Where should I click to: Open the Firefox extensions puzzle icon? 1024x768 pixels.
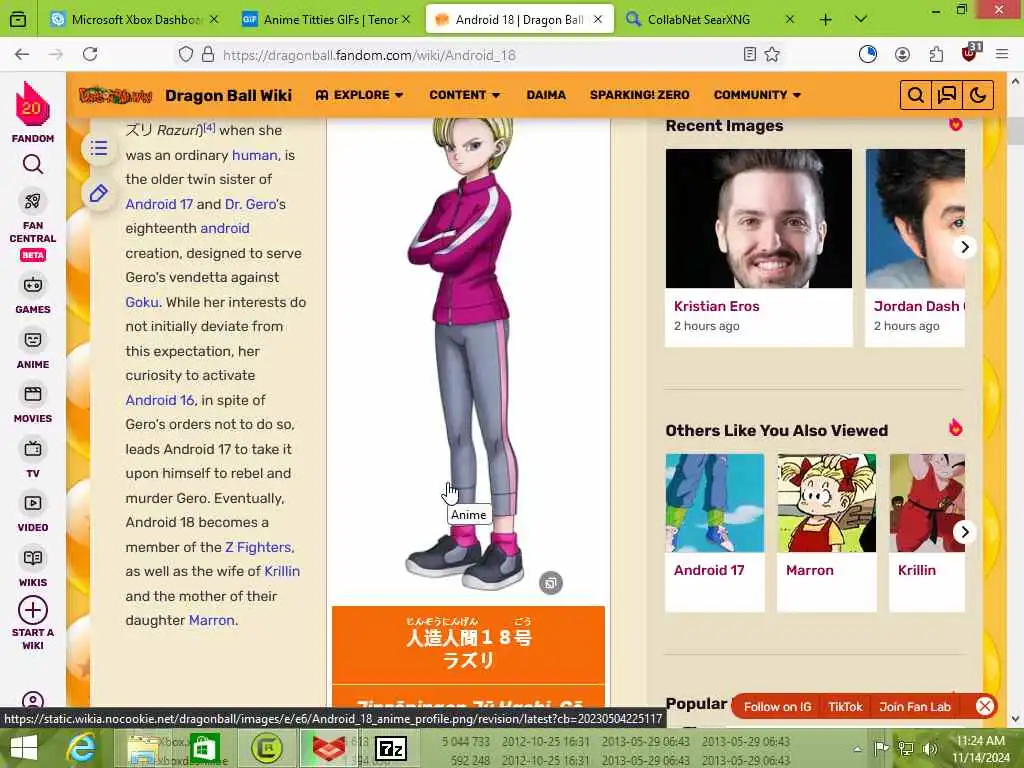click(x=936, y=54)
